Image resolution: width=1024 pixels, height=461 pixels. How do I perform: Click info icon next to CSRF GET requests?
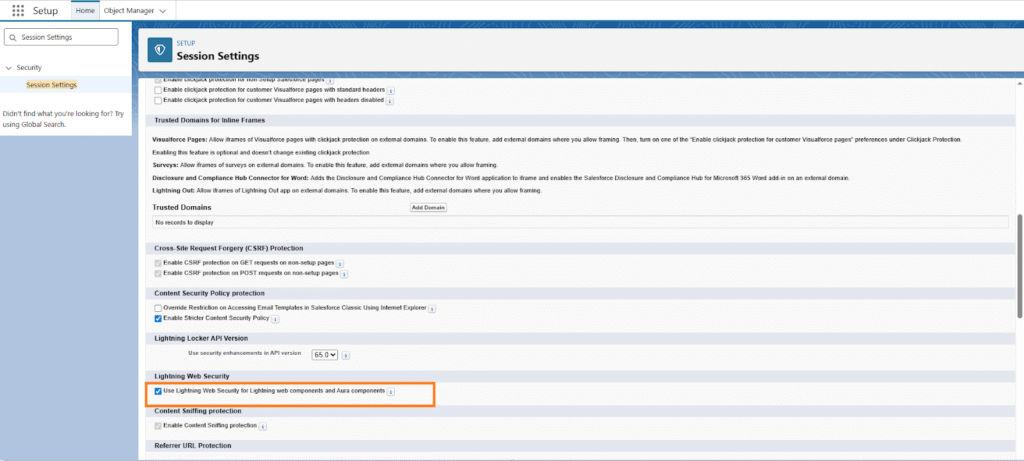(x=340, y=262)
